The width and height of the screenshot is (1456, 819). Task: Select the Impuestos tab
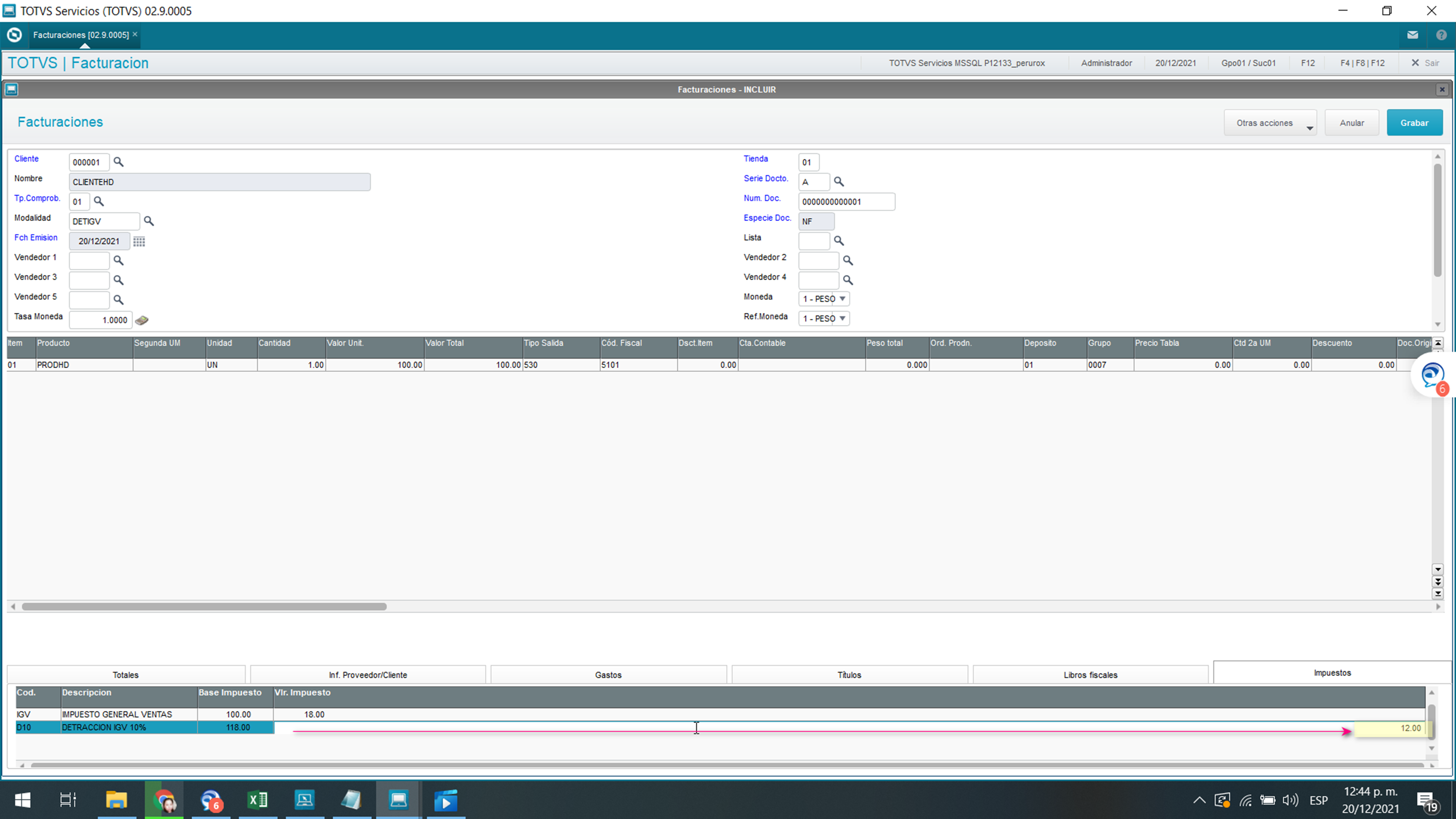coord(1332,672)
